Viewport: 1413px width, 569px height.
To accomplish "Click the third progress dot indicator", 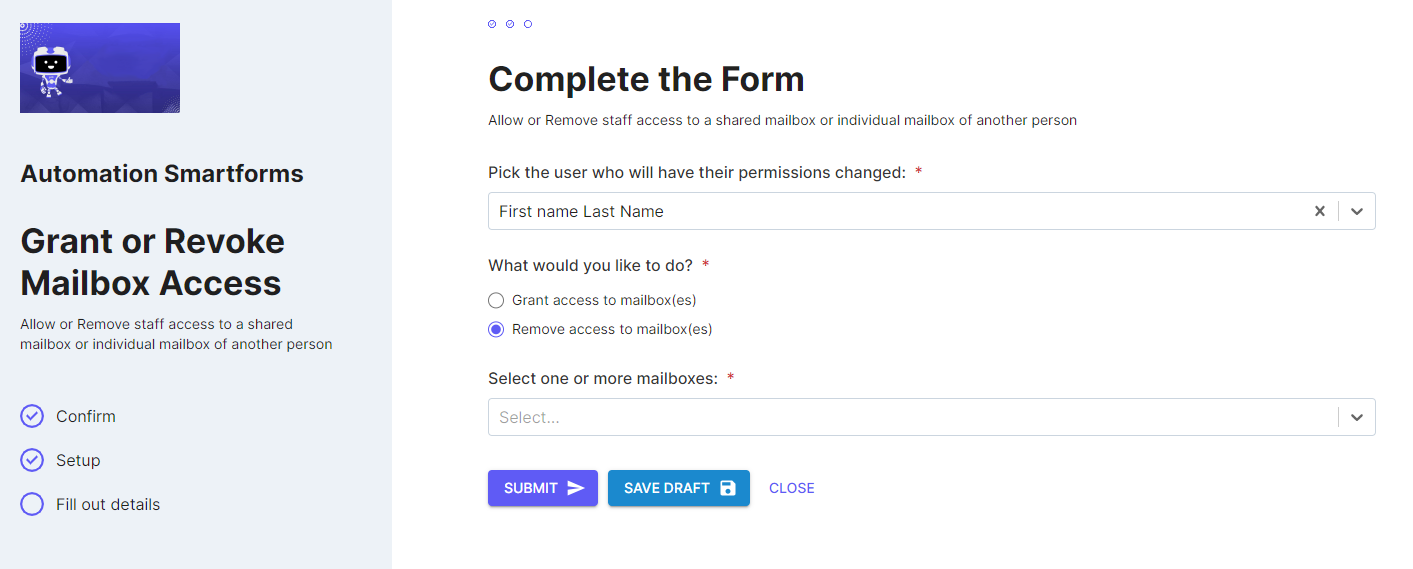I will point(528,24).
